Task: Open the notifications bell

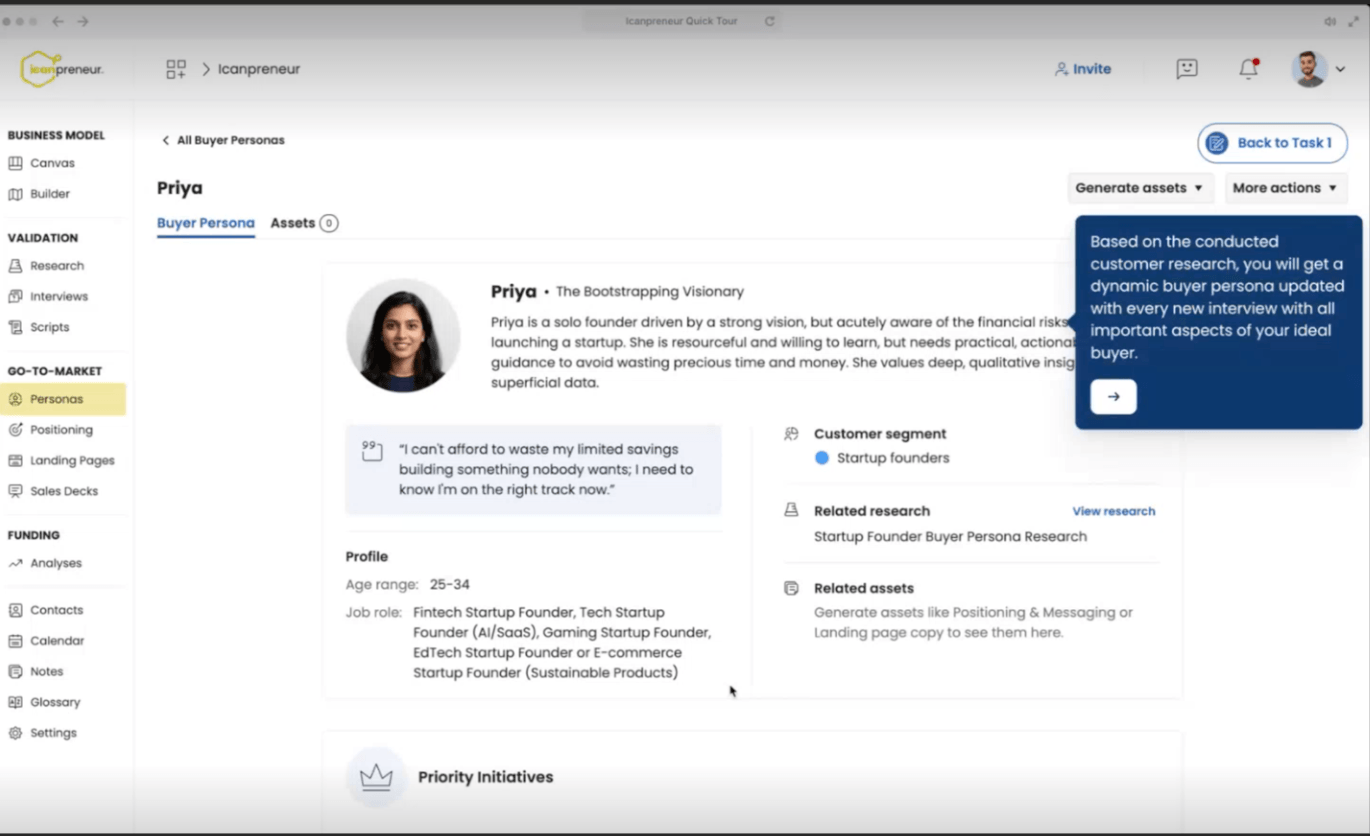Action: 1248,69
